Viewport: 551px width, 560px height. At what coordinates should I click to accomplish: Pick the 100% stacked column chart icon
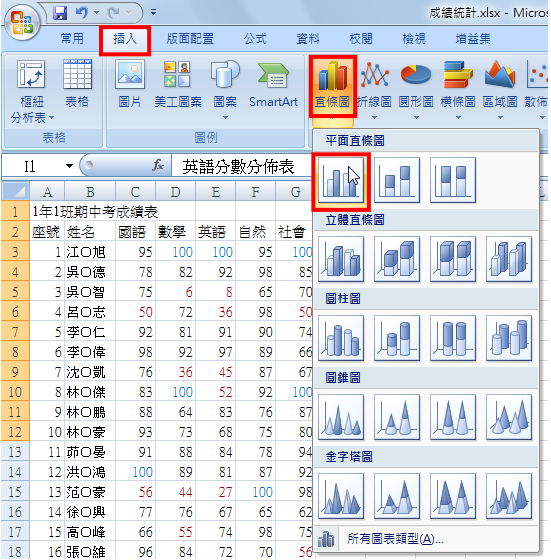453,181
